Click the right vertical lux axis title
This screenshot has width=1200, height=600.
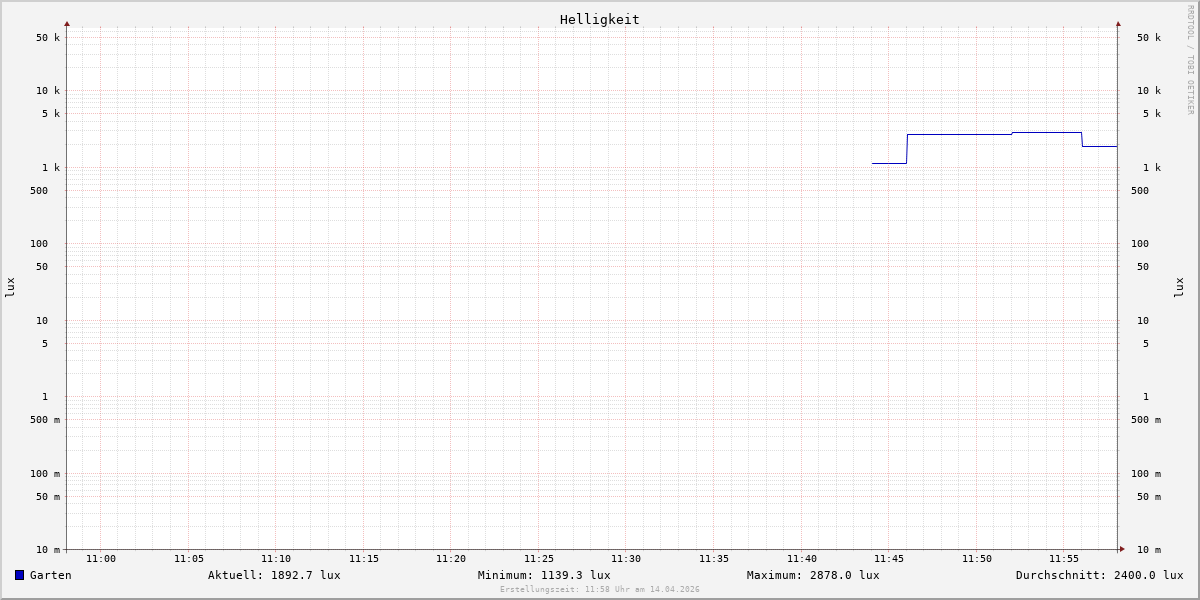coord(1179,287)
